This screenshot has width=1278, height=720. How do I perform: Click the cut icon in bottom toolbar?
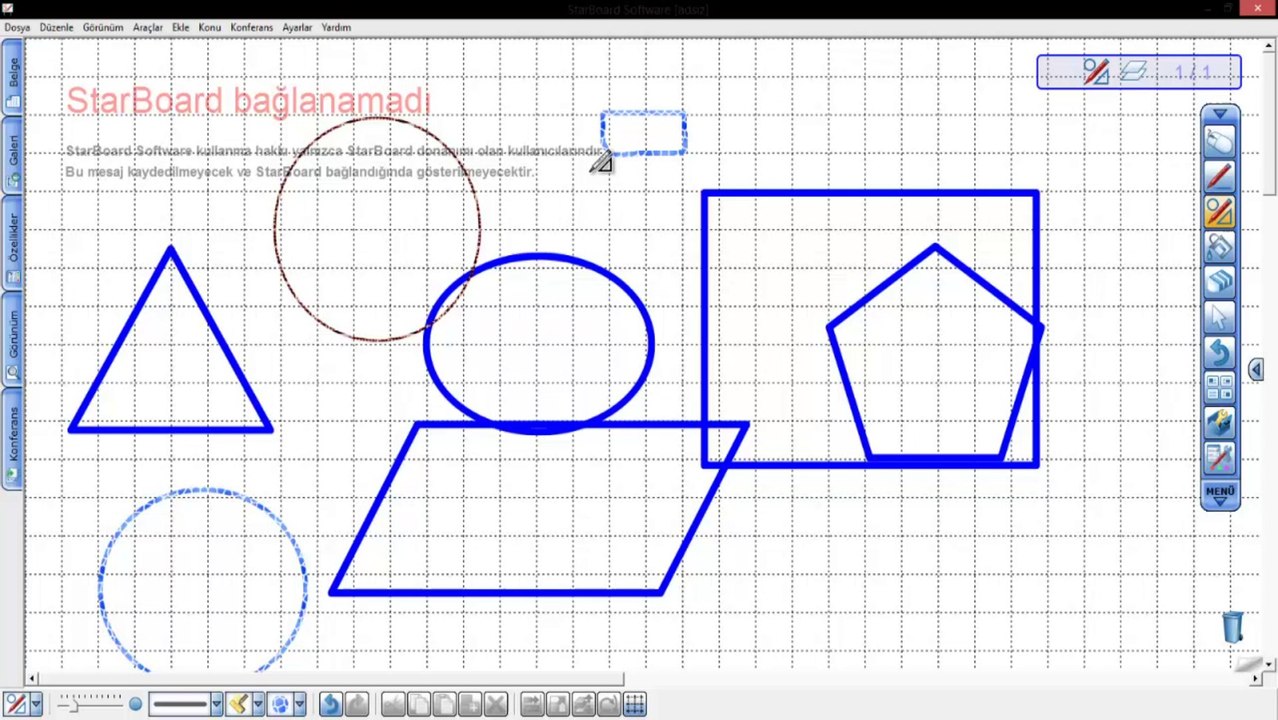(393, 704)
